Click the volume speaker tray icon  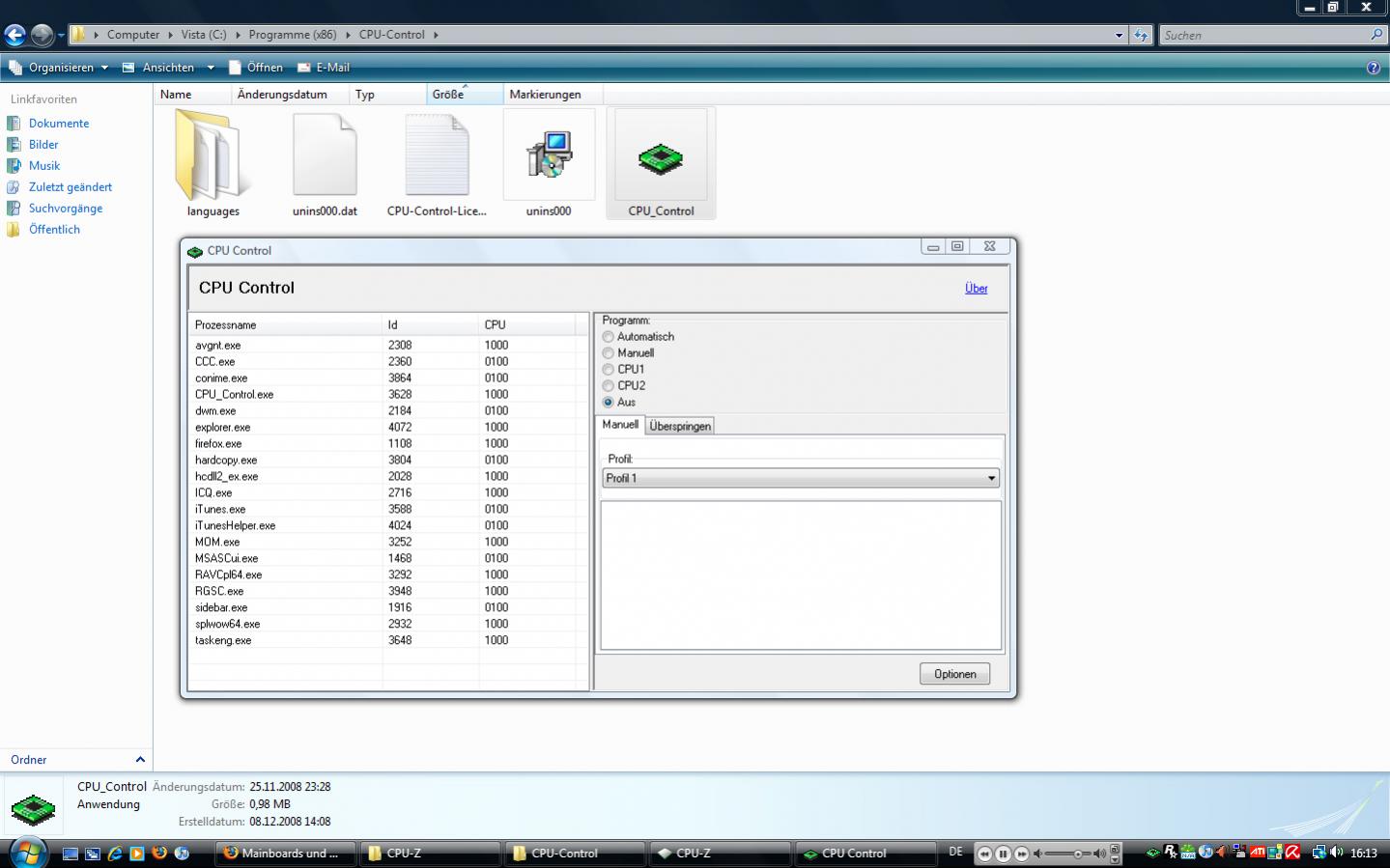click(1337, 853)
